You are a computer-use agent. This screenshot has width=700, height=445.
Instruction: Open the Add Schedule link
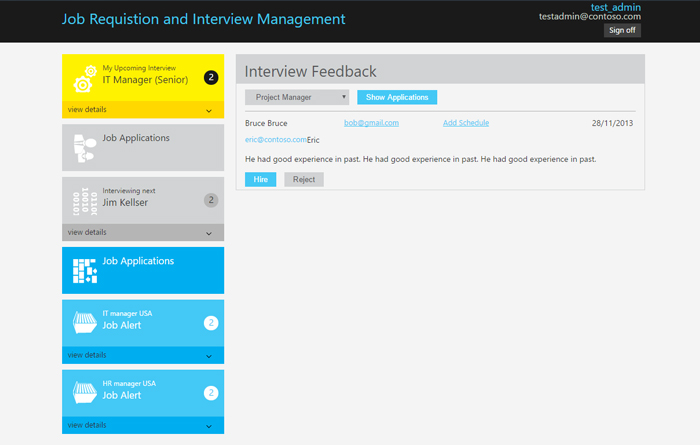[466, 123]
